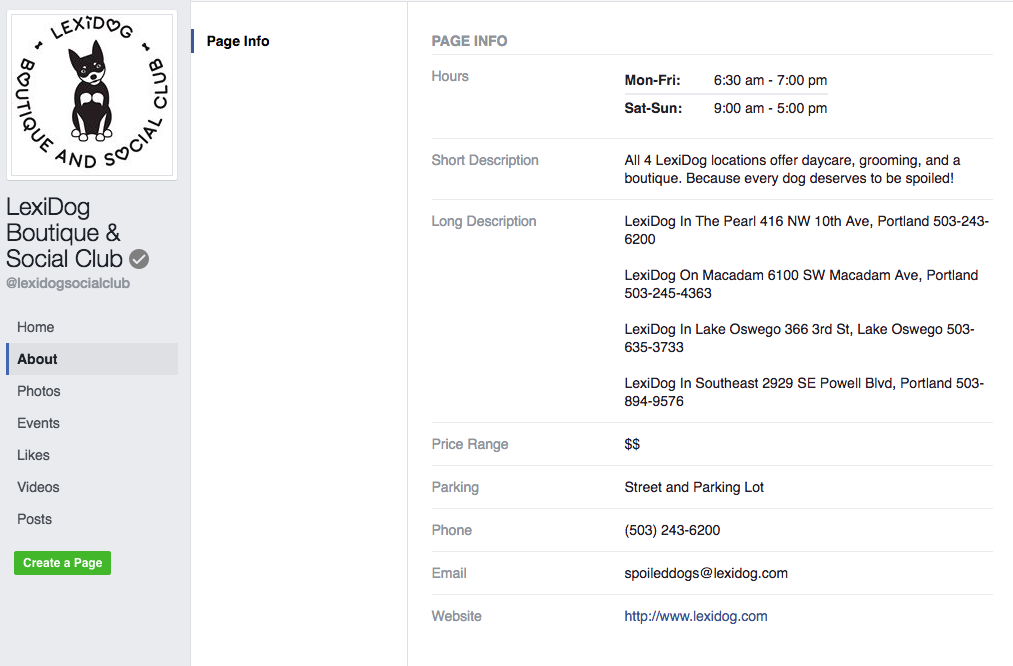The width and height of the screenshot is (1013, 666).
Task: Click the phone number (503) 243-6200
Action: coord(672,530)
